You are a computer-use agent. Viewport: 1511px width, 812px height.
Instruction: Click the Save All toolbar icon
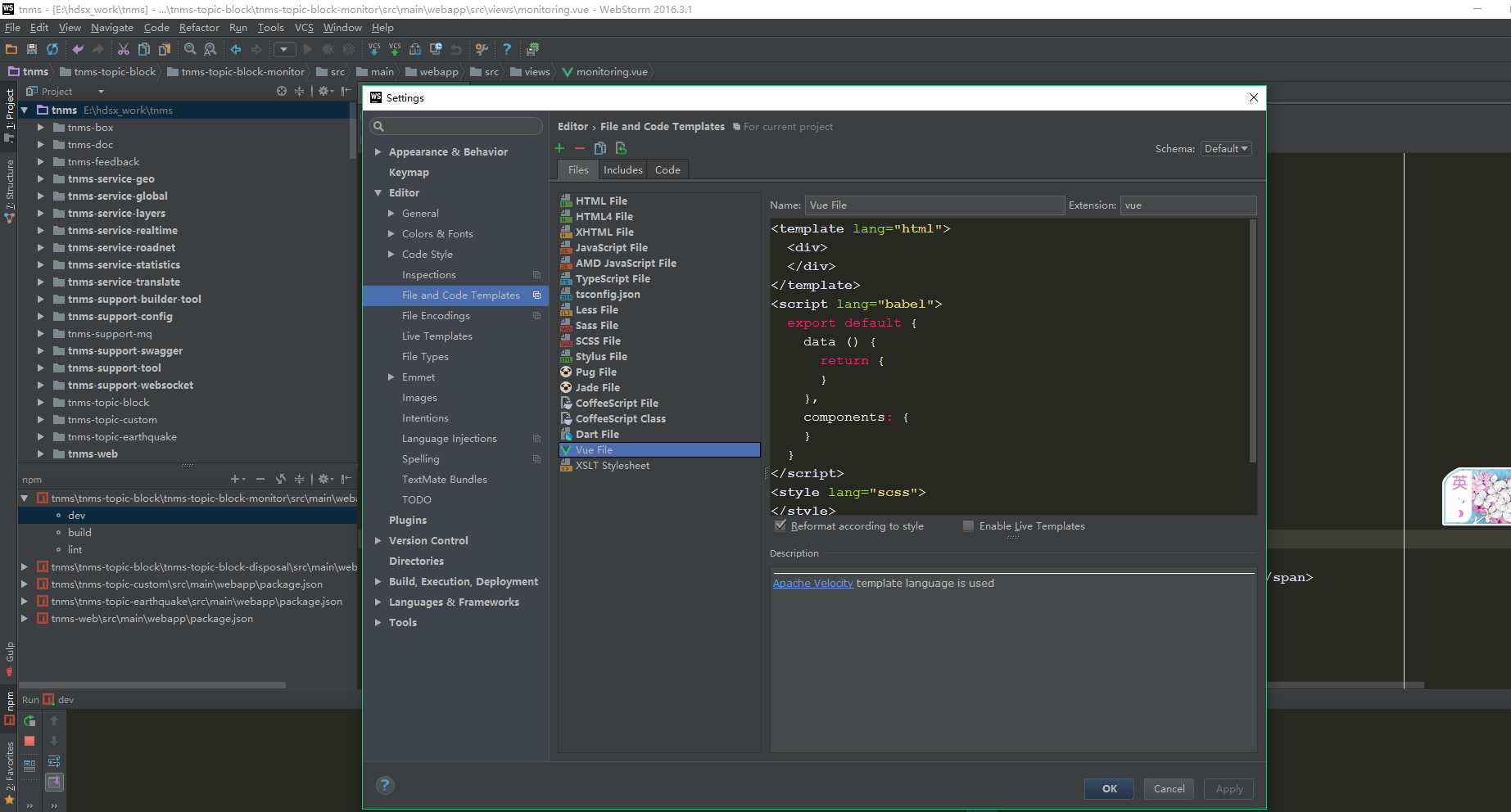pos(32,49)
